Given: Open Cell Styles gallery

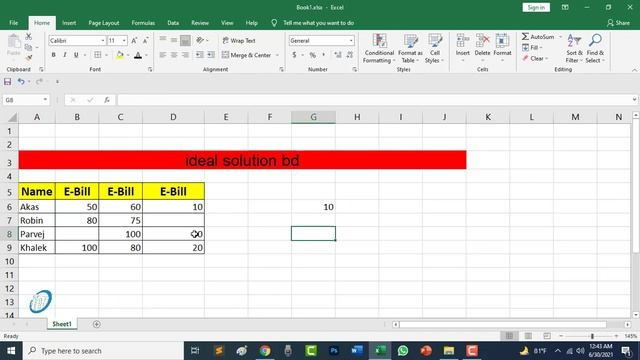Looking at the screenshot, I should click(435, 49).
